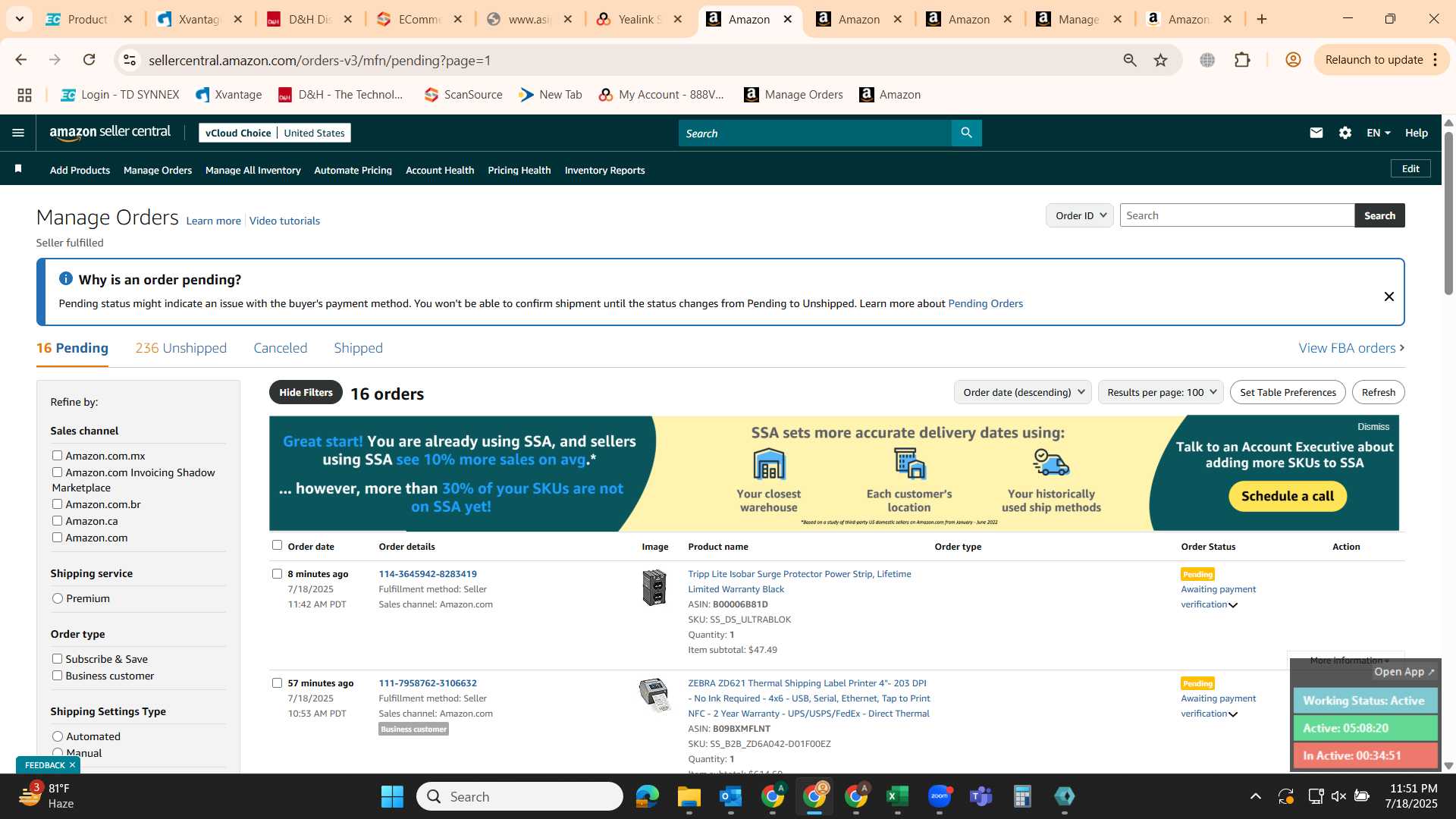This screenshot has height=819, width=1456.
Task: Click Hide Filters button
Action: coord(306,392)
